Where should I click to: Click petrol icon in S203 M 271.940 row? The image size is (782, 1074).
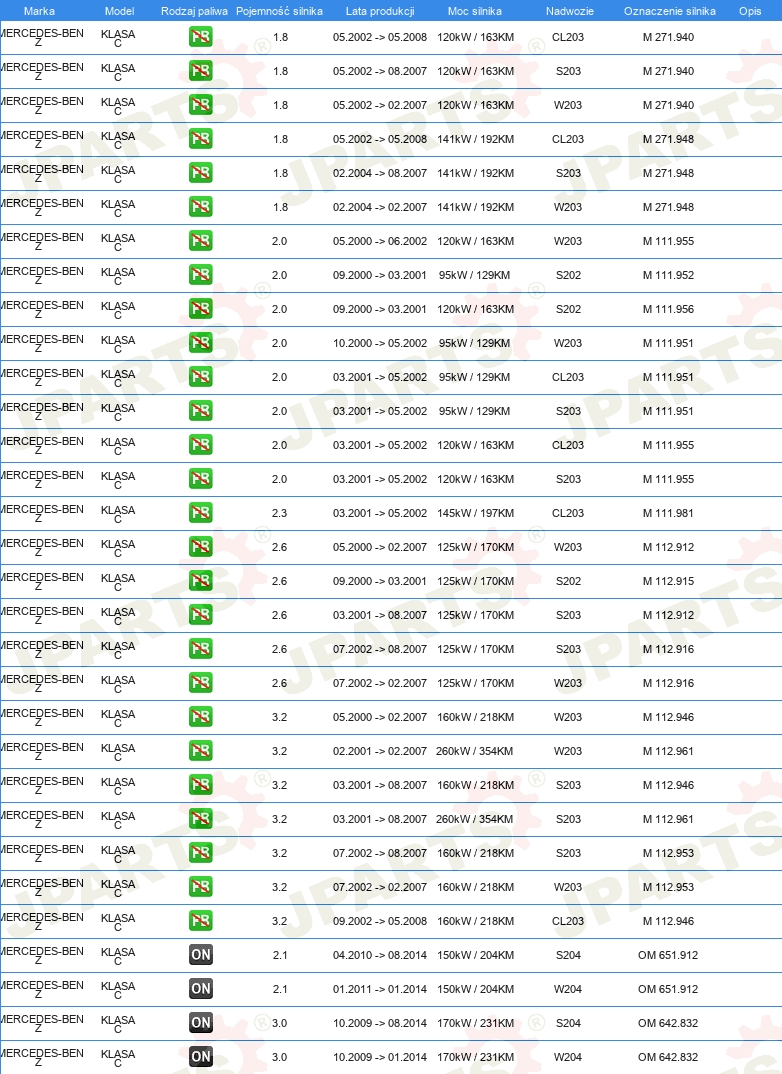201,71
